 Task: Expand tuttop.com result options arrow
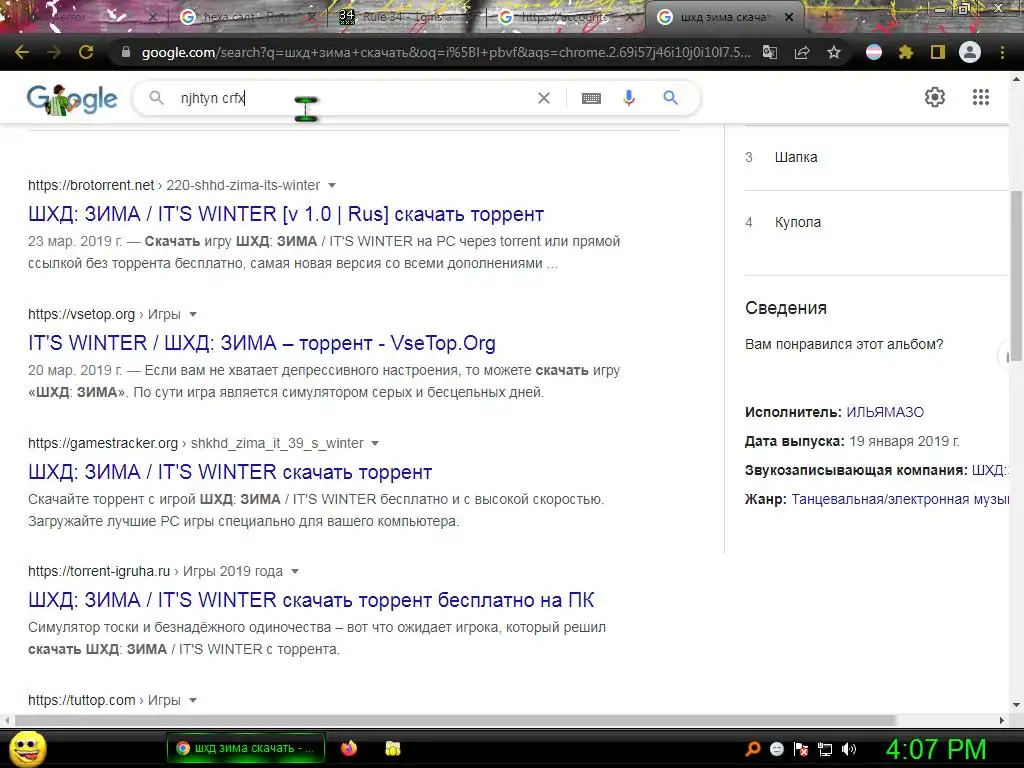pyautogui.click(x=193, y=700)
